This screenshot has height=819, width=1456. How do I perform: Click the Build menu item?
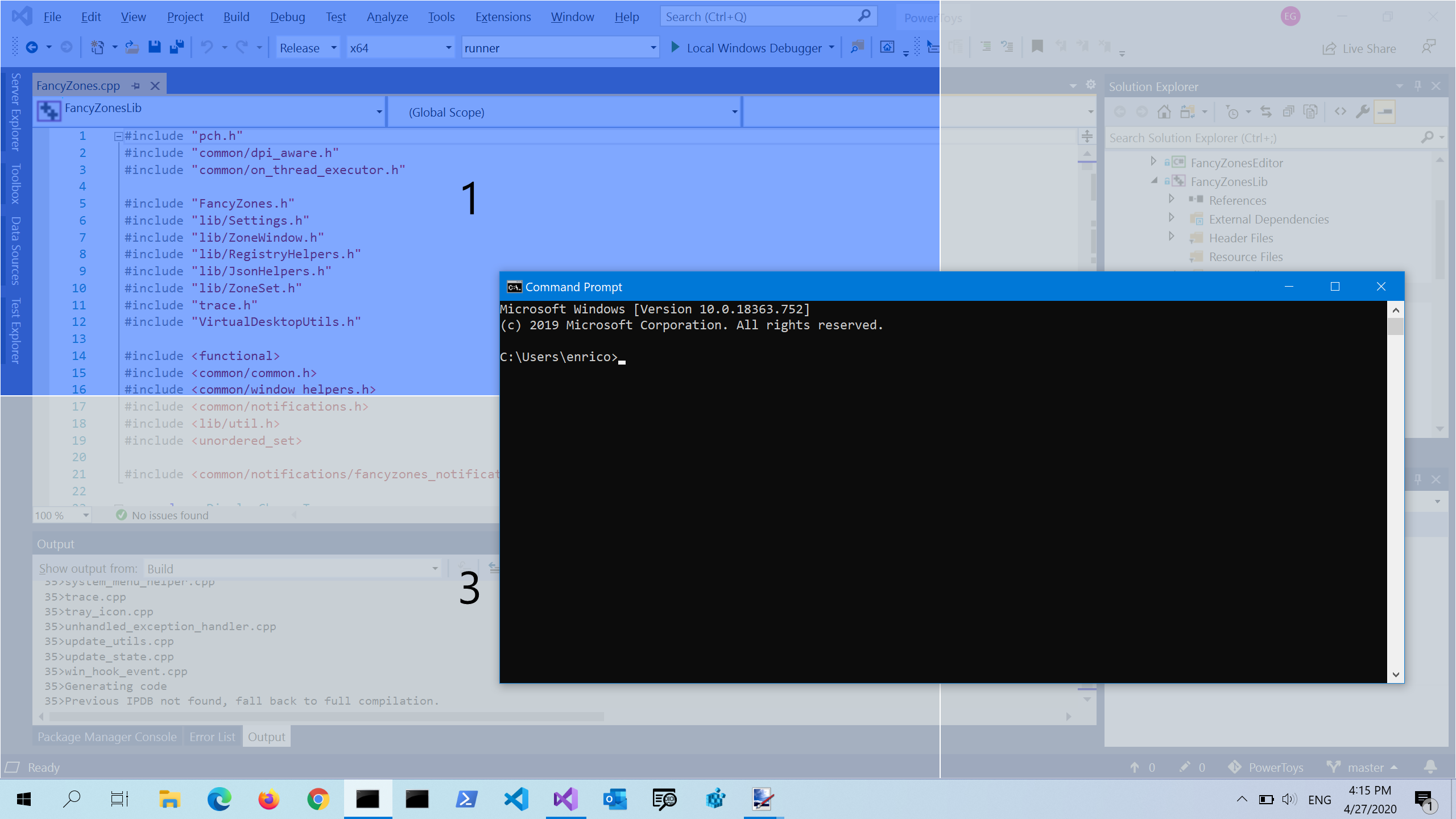(x=236, y=16)
